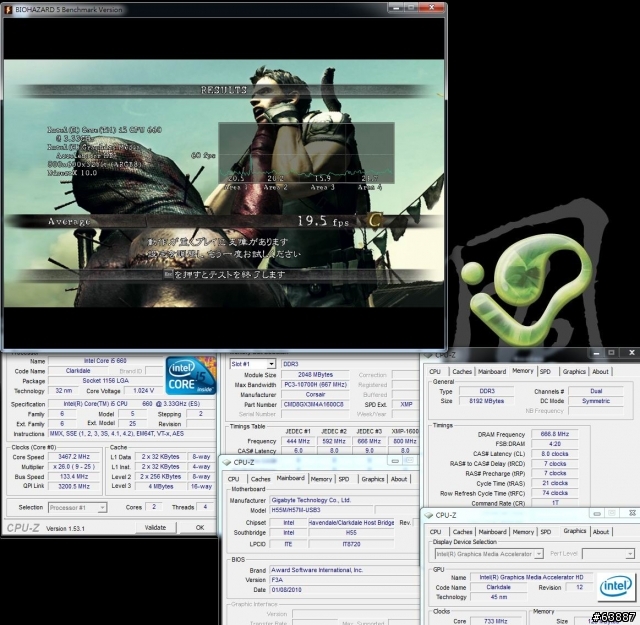This screenshot has height=625, width=640.
Task: Switch to CPU tab in Memory window
Action: pos(435,371)
